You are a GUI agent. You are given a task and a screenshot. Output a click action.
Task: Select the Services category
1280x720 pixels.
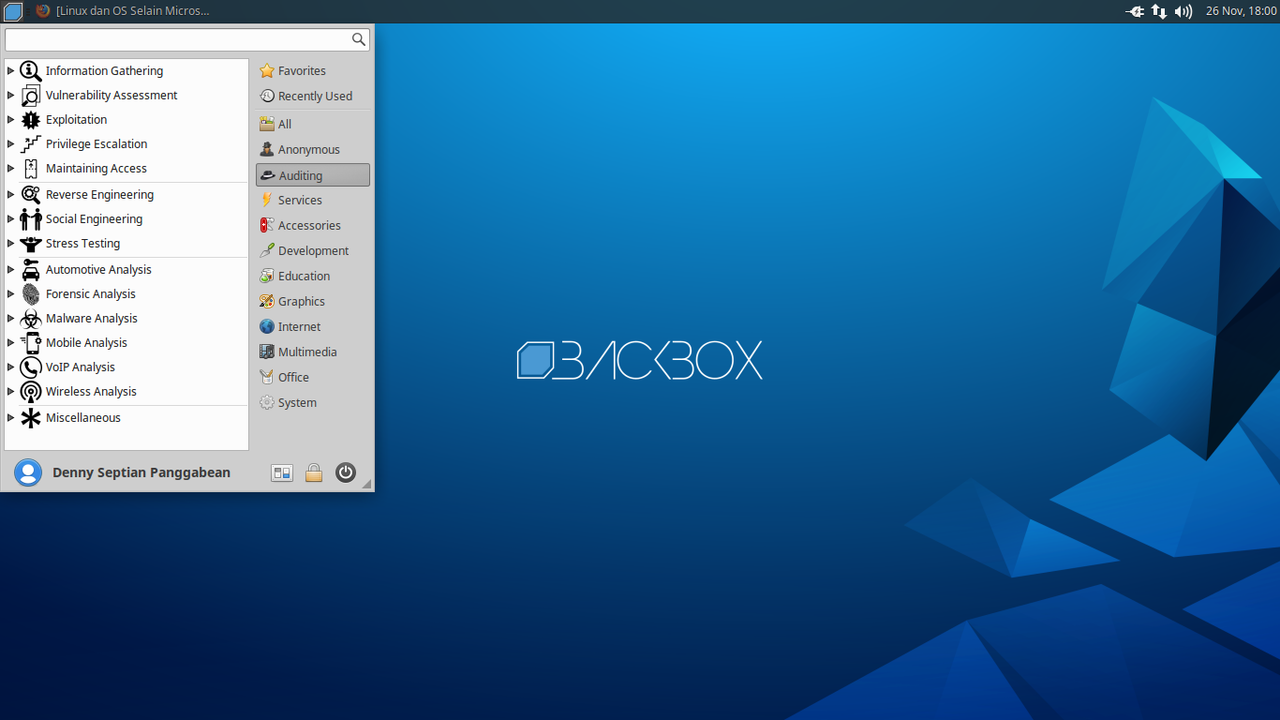pos(313,200)
